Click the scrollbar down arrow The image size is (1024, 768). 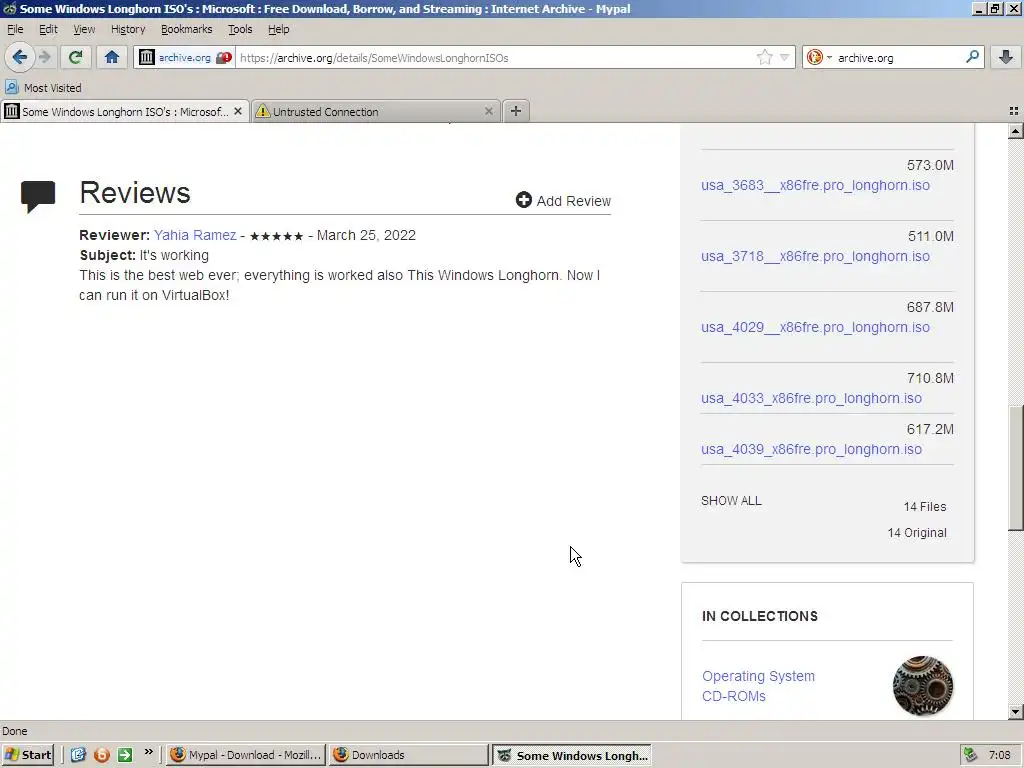click(1015, 712)
